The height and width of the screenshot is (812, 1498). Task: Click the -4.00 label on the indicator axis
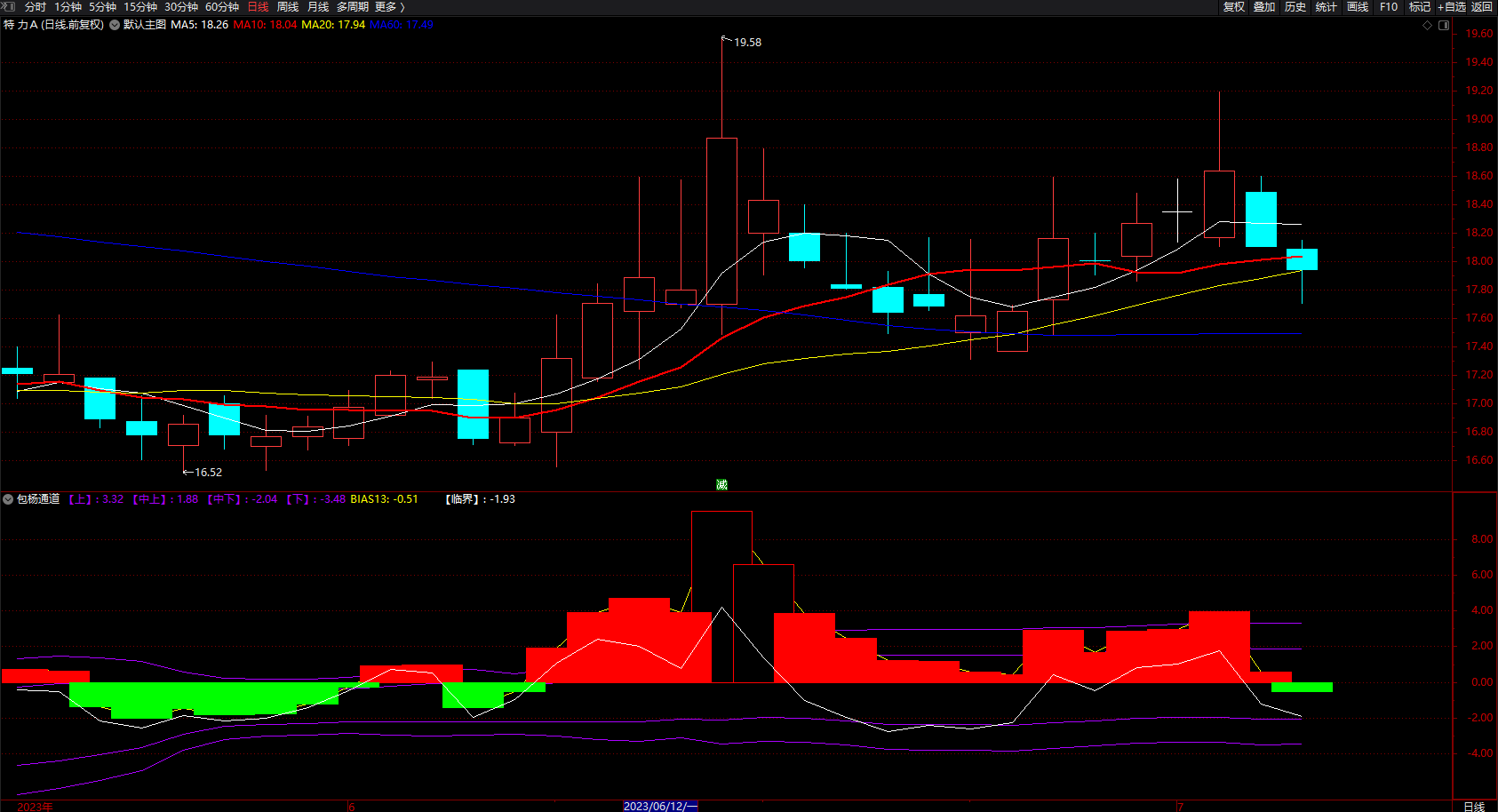pos(1479,753)
